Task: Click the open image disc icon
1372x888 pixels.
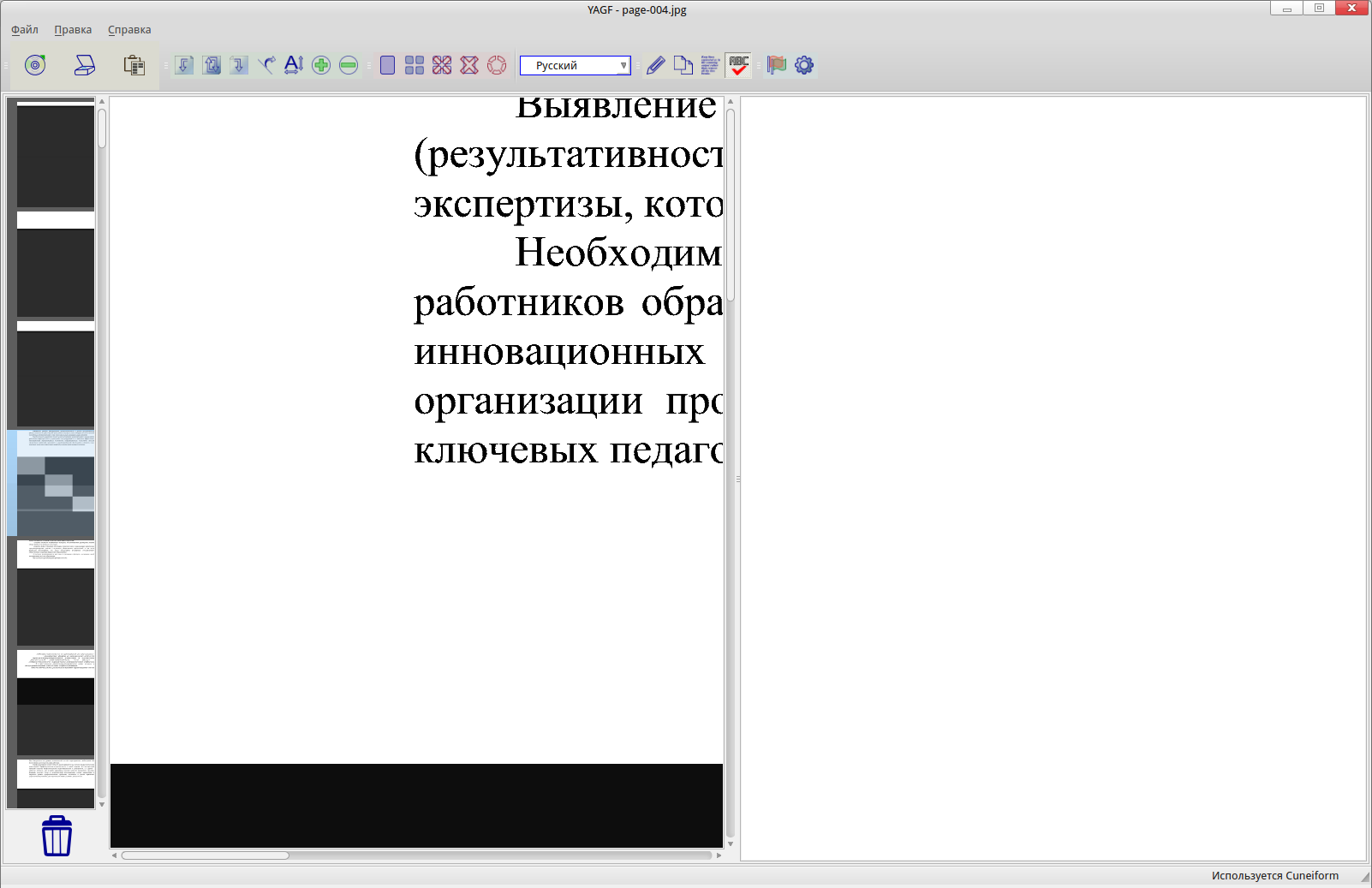Action: coord(35,65)
